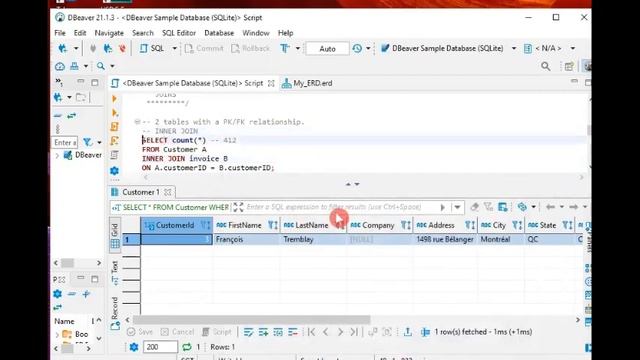Screen dimensions: 640x360
Task: Click the custom filter funnel icon in results
Action: click(x=488, y=207)
